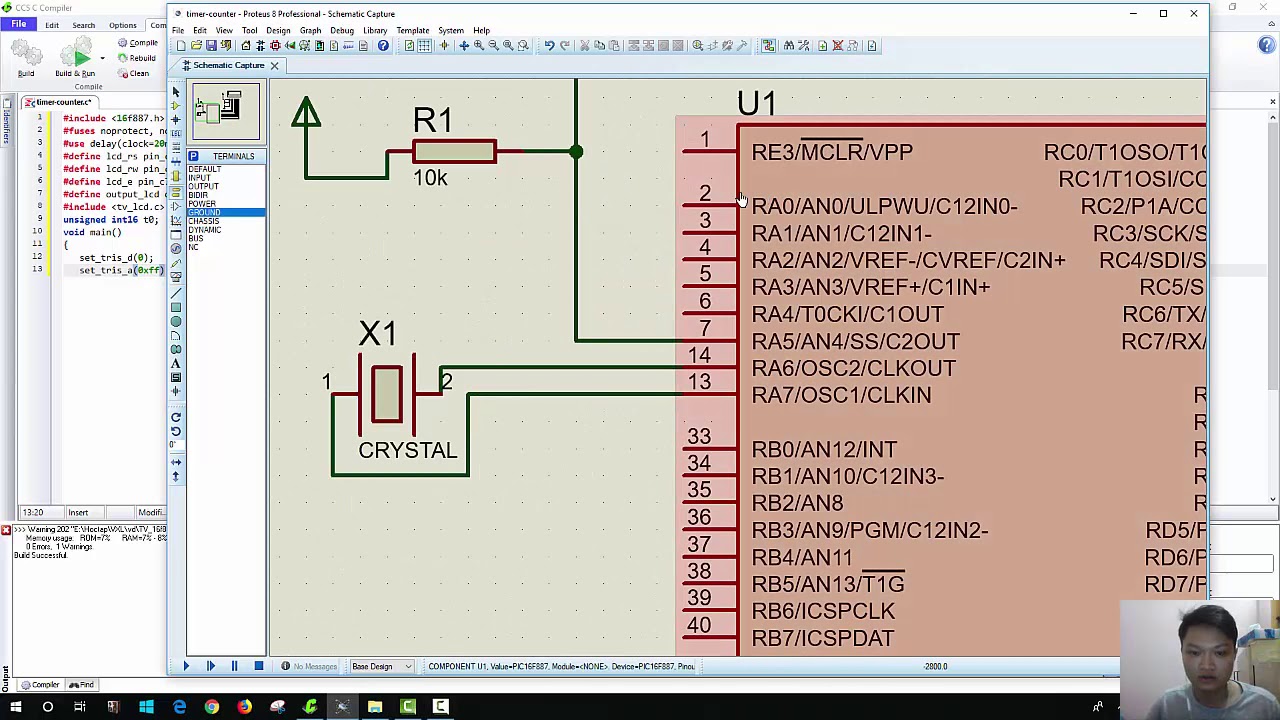Click the Cut scissors icon
The width and height of the screenshot is (1280, 720).
point(585,46)
